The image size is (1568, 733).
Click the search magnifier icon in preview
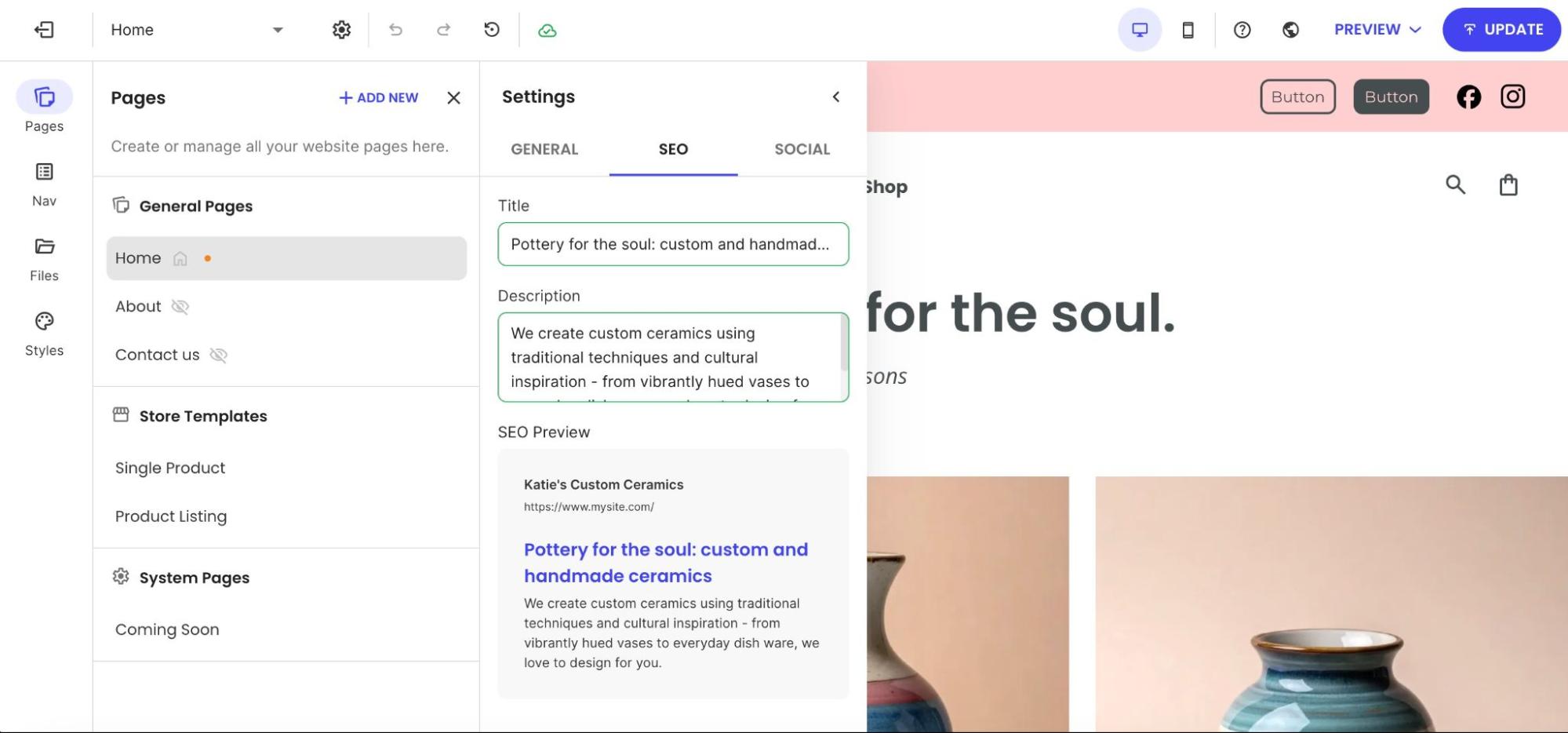[x=1456, y=185]
